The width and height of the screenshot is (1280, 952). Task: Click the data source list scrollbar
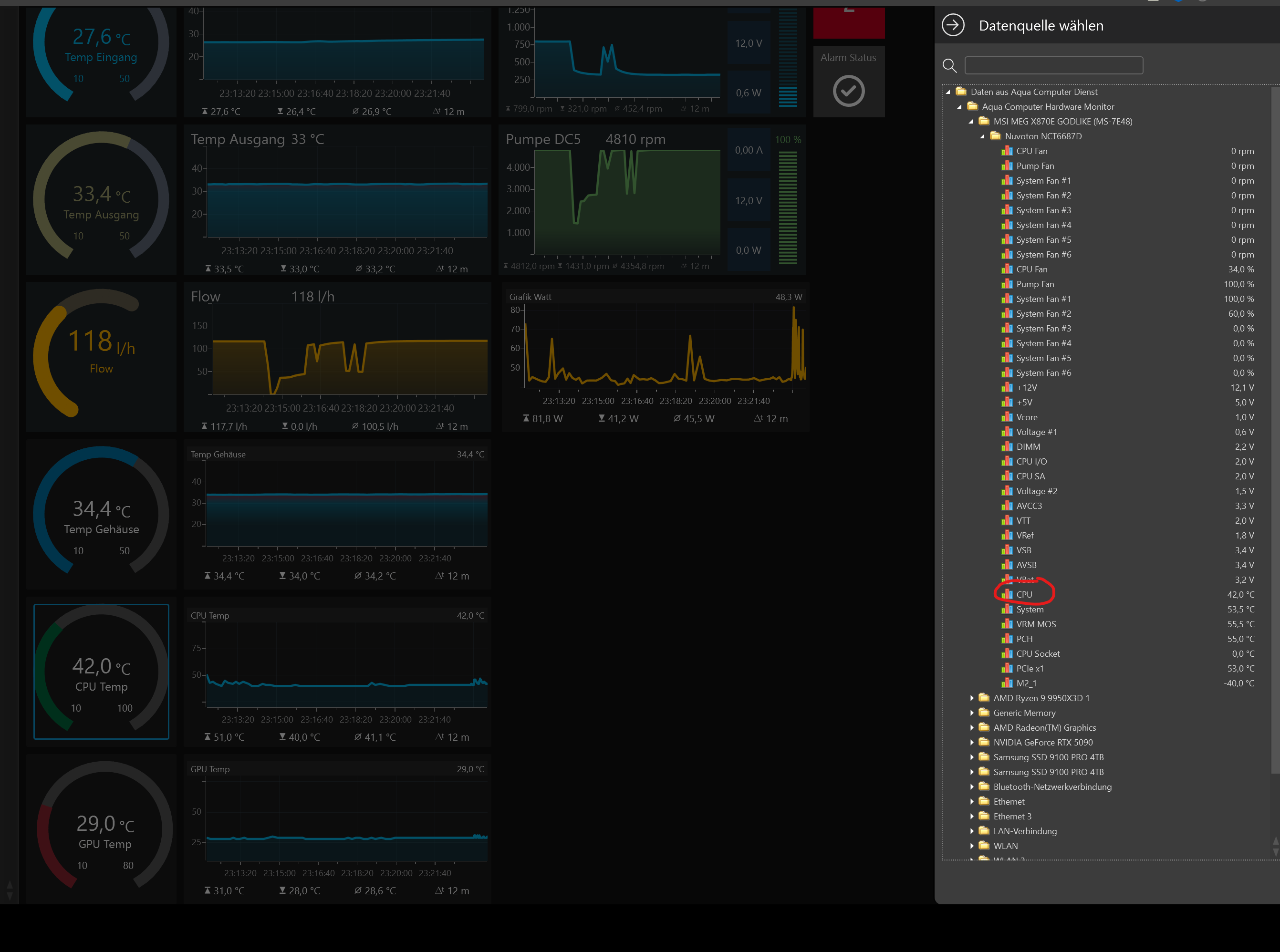(1274, 429)
